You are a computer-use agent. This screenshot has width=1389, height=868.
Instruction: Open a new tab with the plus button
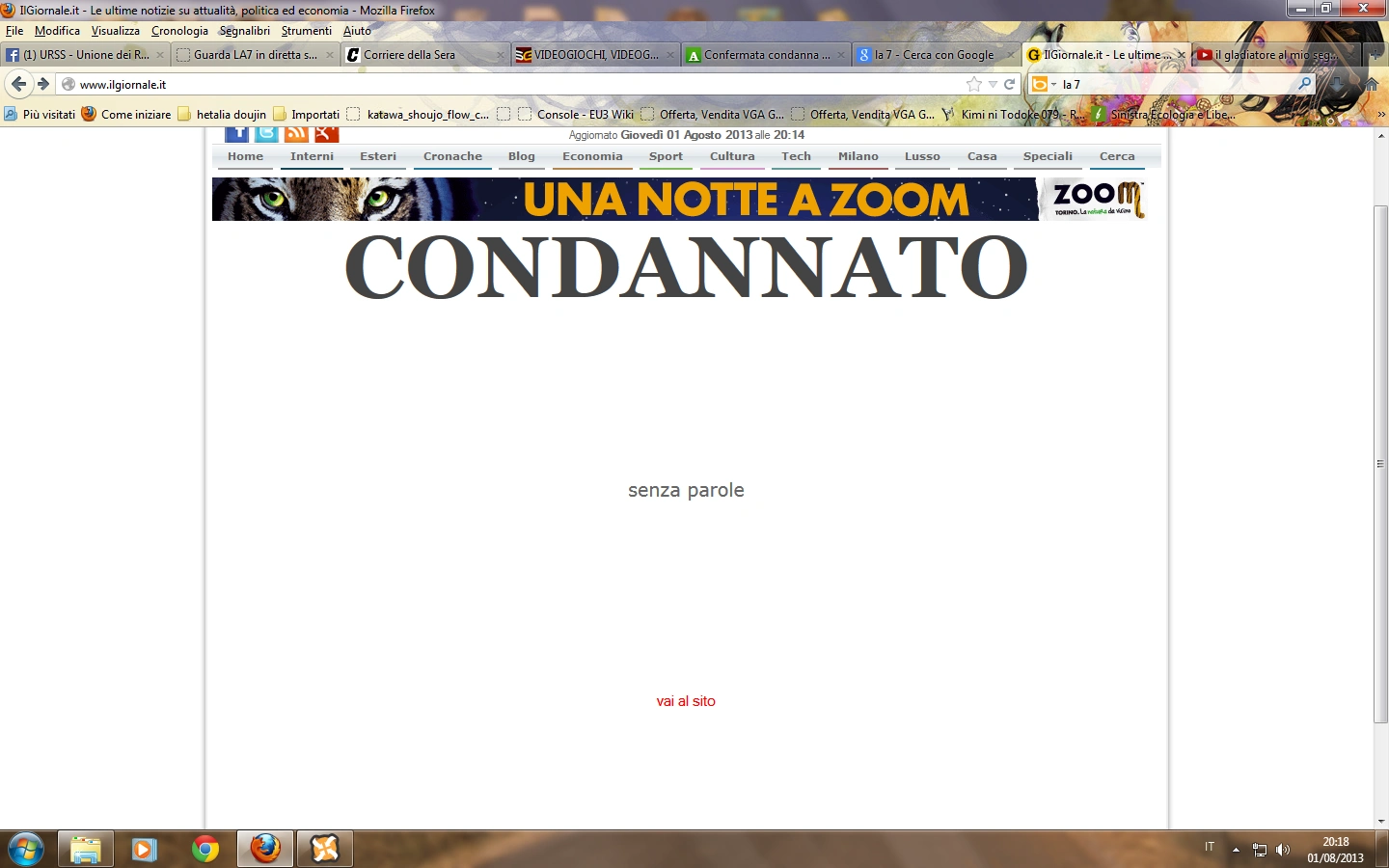click(1375, 55)
